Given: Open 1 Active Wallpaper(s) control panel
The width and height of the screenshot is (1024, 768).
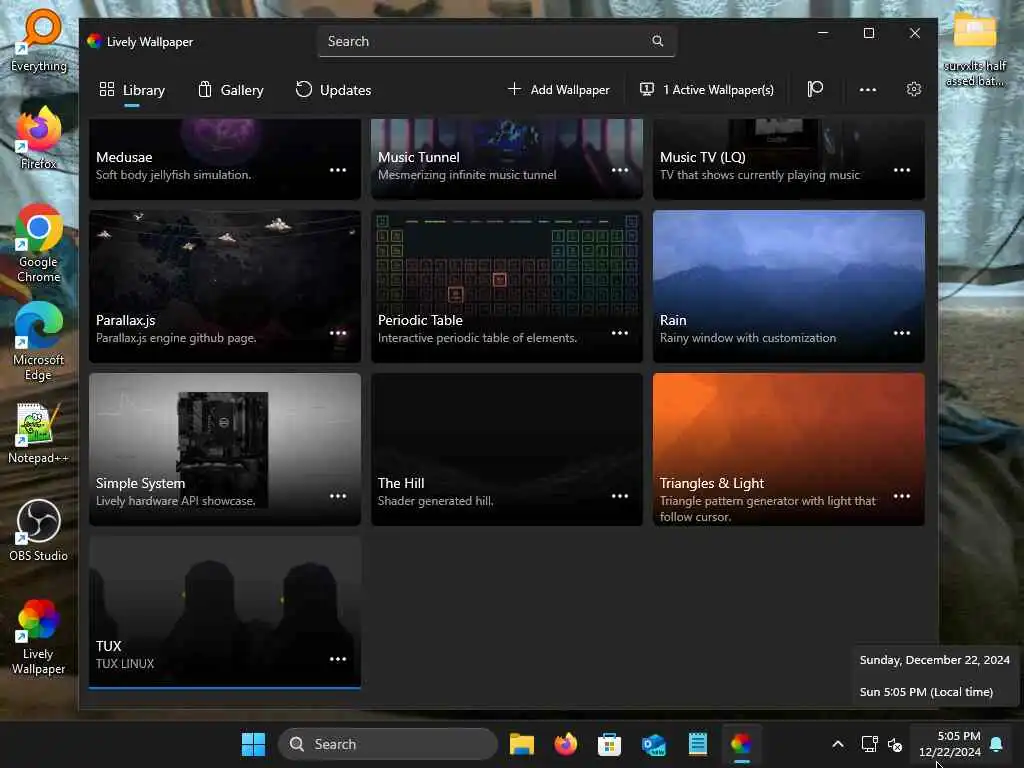Looking at the screenshot, I should tap(707, 89).
